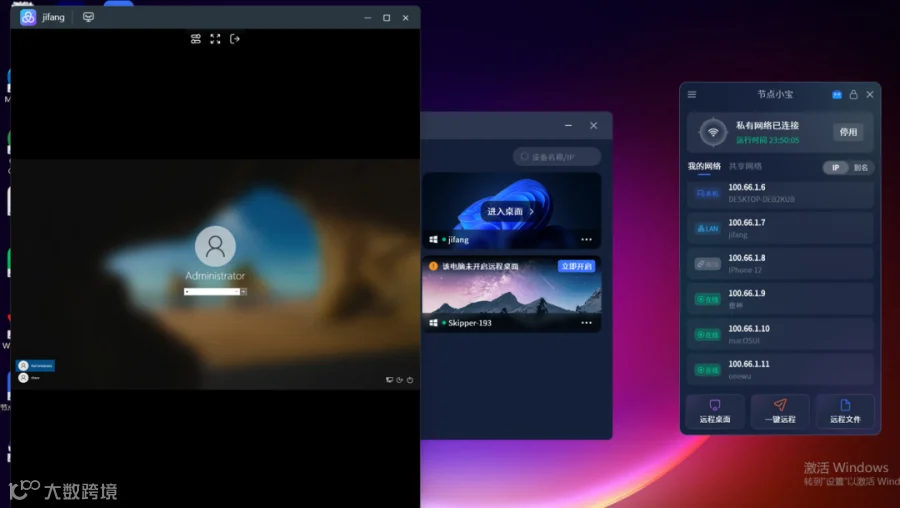
Task: Click the offline badge on 100.66.1.8
Action: tap(707, 264)
